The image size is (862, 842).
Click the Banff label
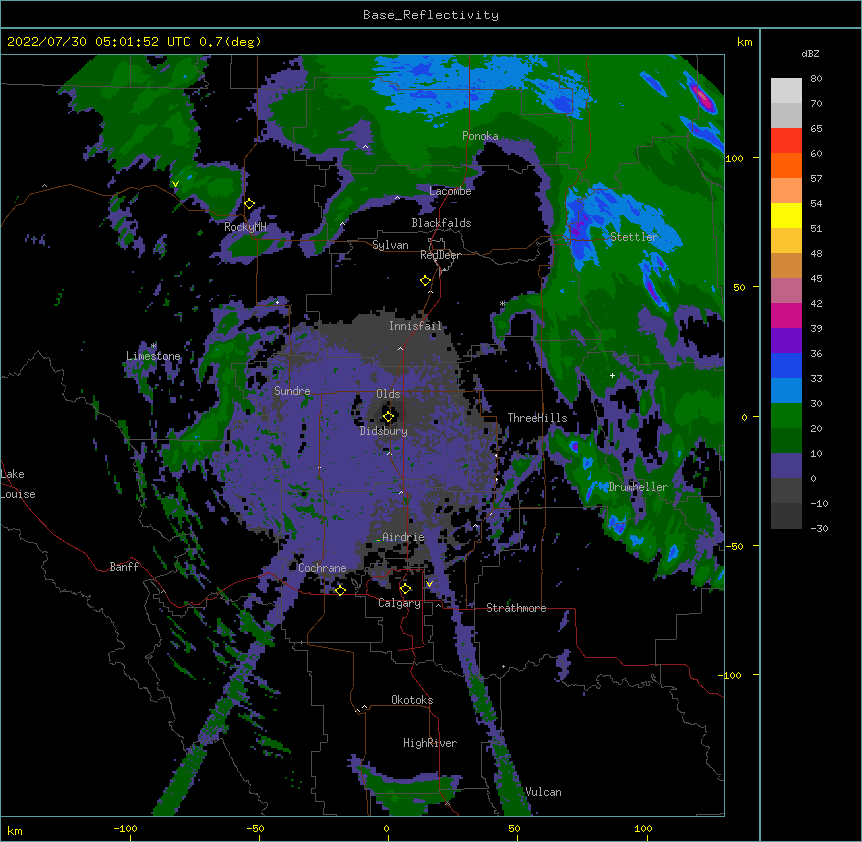(124, 567)
